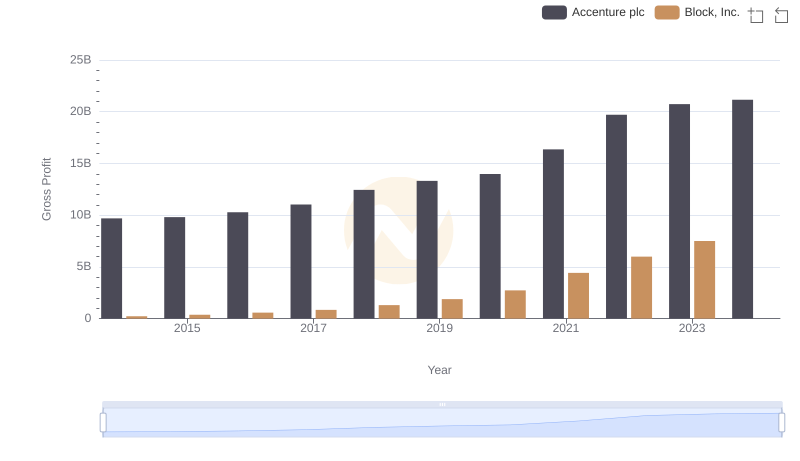Toggle Block, Inc. series in legend
This screenshot has height=461, width=800.
click(697, 12)
